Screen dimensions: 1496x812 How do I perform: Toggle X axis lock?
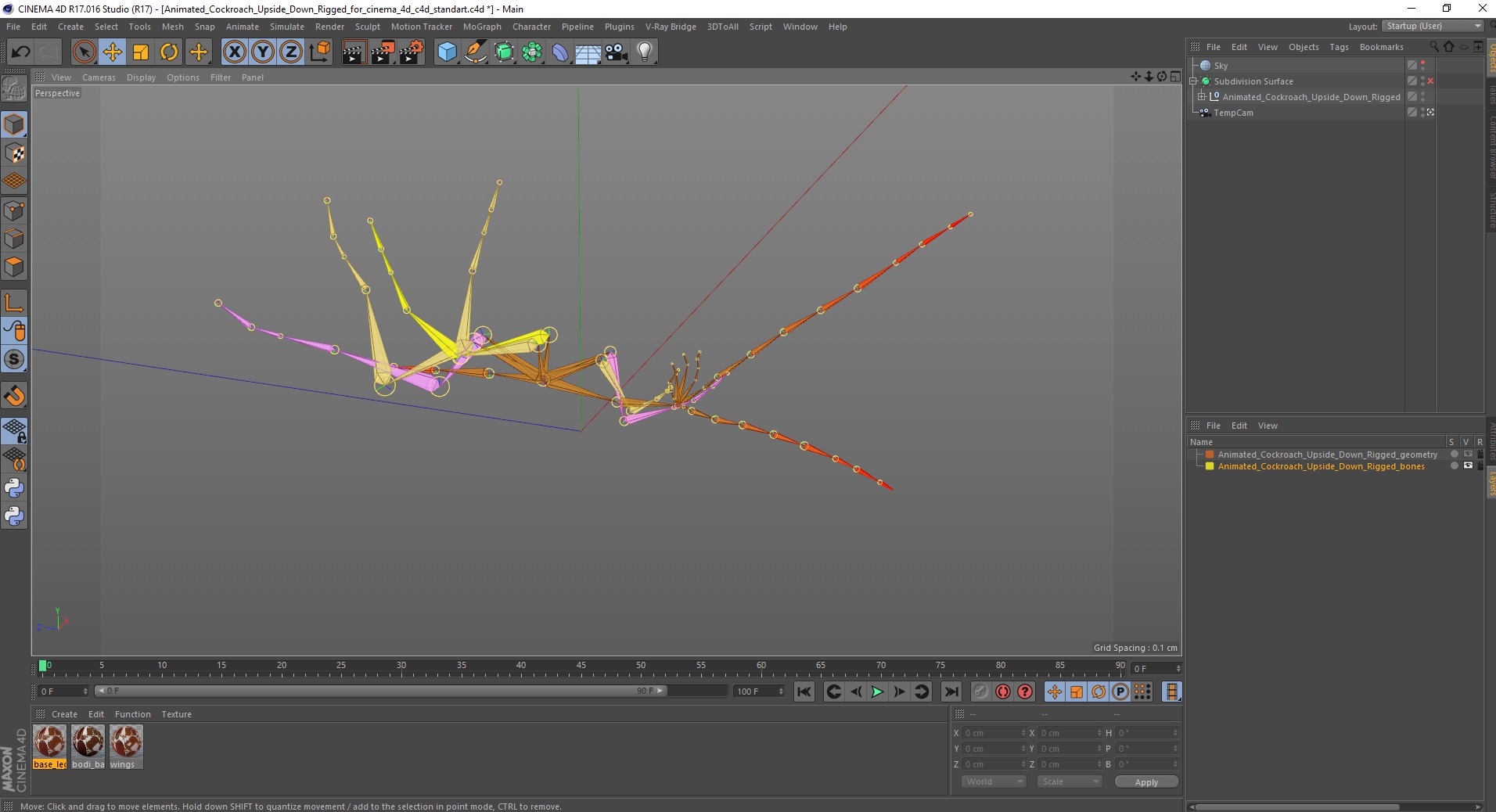[x=234, y=52]
